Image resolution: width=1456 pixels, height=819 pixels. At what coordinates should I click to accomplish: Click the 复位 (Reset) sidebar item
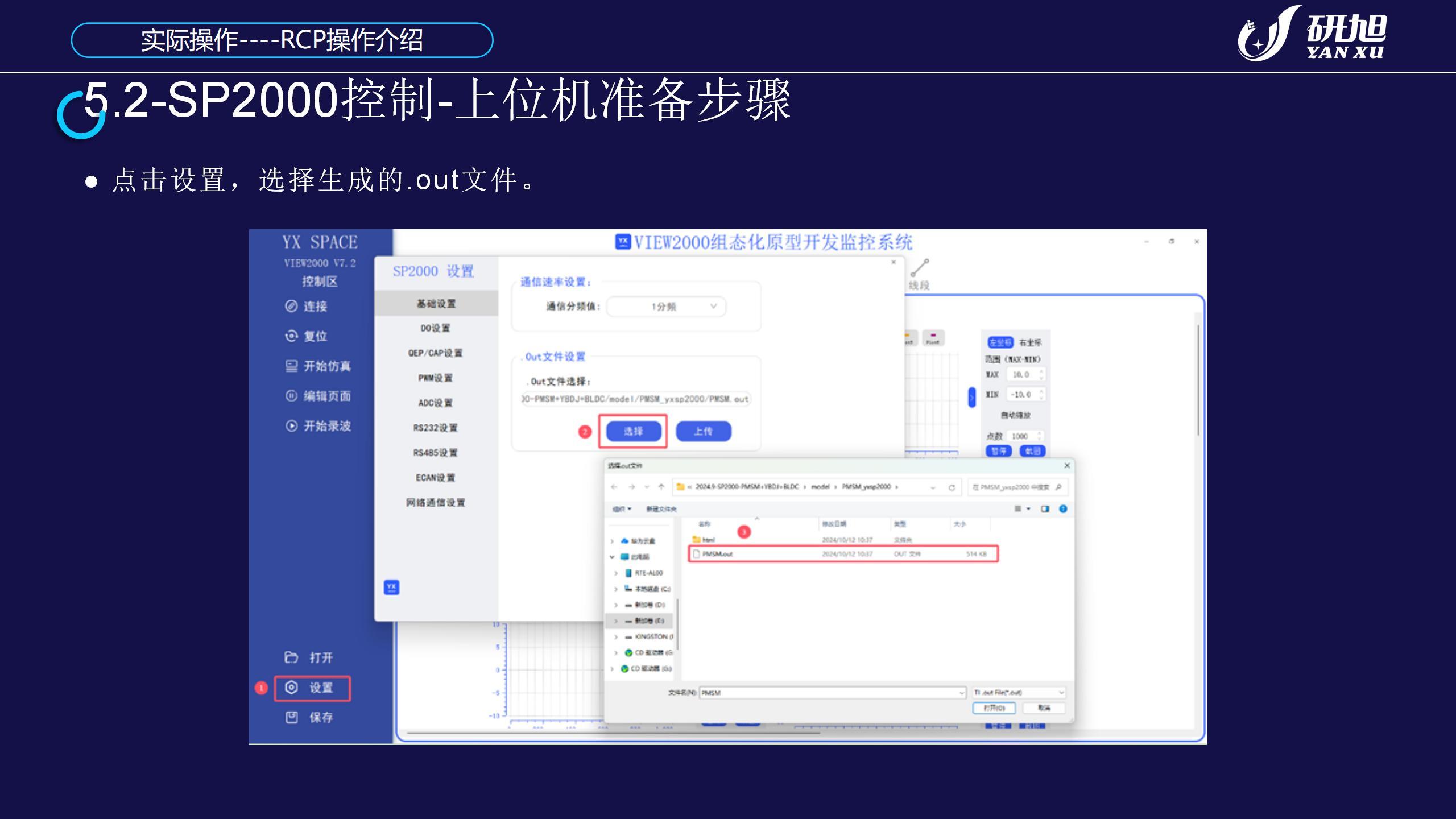click(x=306, y=336)
